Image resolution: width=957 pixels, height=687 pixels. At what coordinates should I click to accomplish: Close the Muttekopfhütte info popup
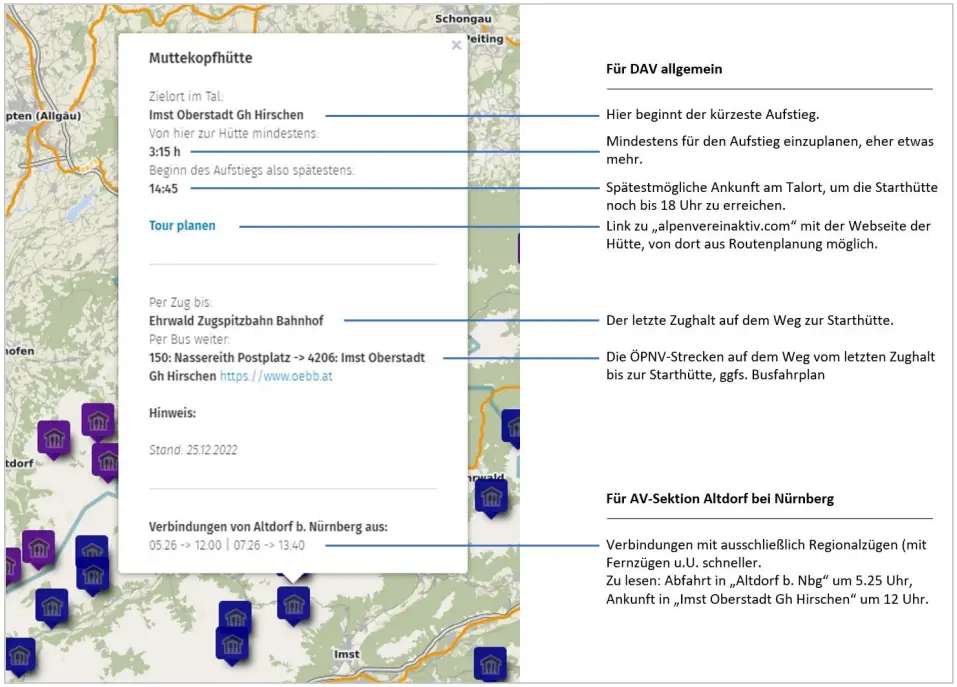click(456, 45)
